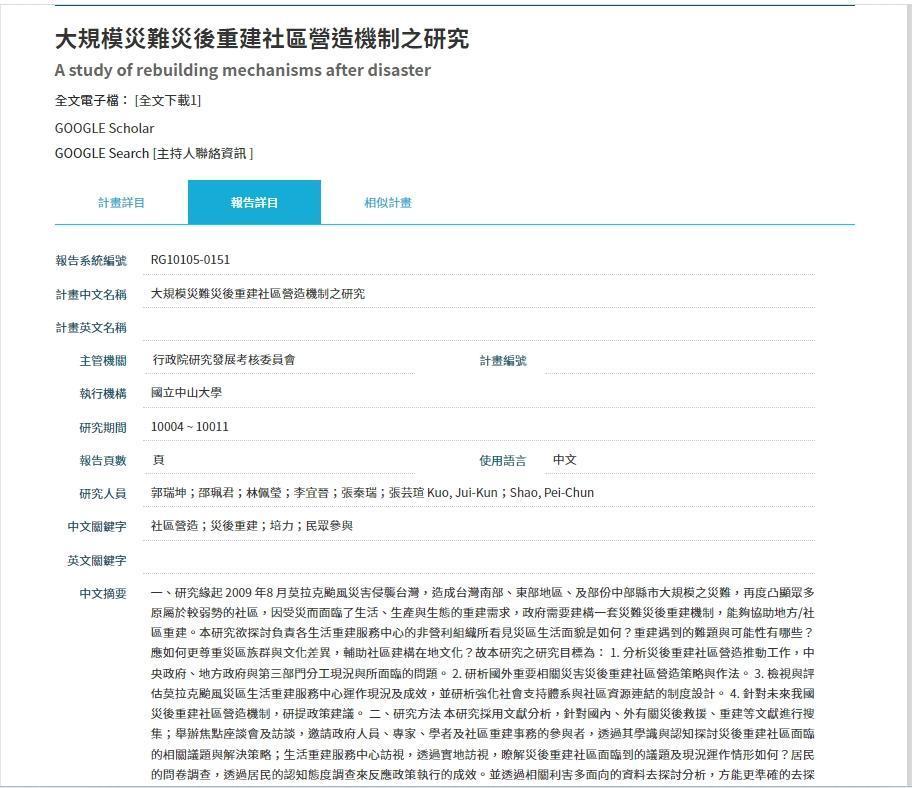Click the 行政院研究發展考核委員會 agency value
This screenshot has height=788, width=912.
pos(223,360)
